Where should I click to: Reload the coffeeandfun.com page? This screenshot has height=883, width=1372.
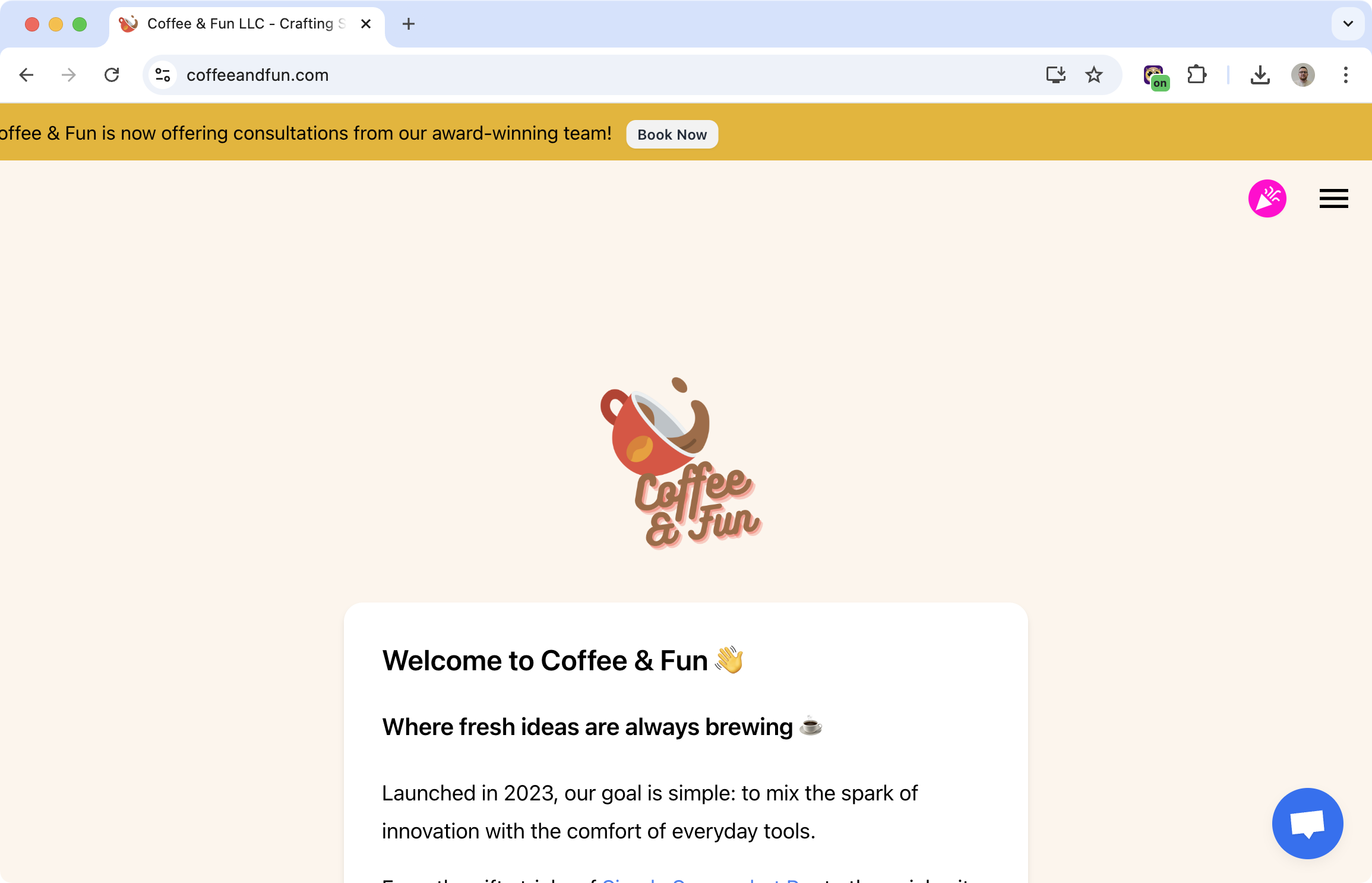[x=112, y=75]
